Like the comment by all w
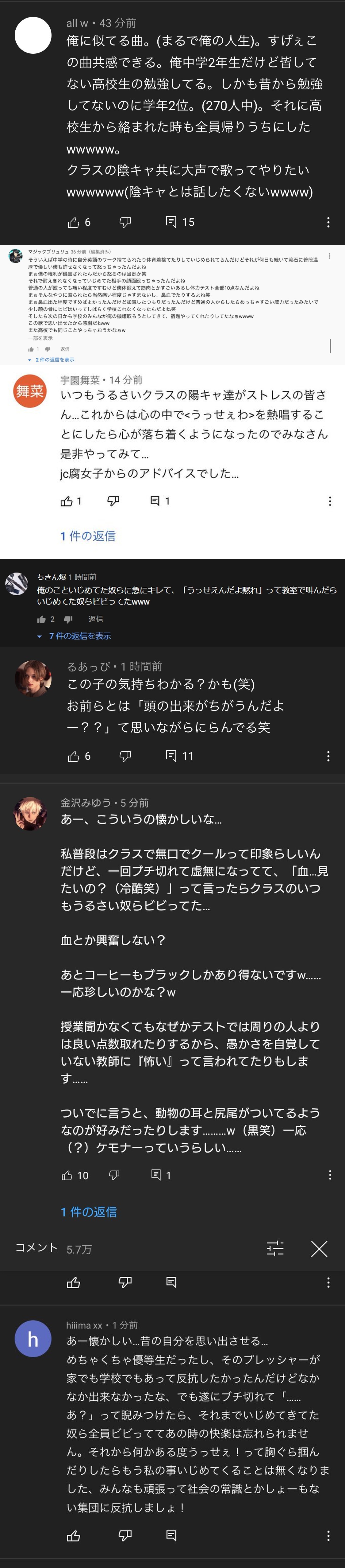The image size is (345, 1568). (x=74, y=222)
